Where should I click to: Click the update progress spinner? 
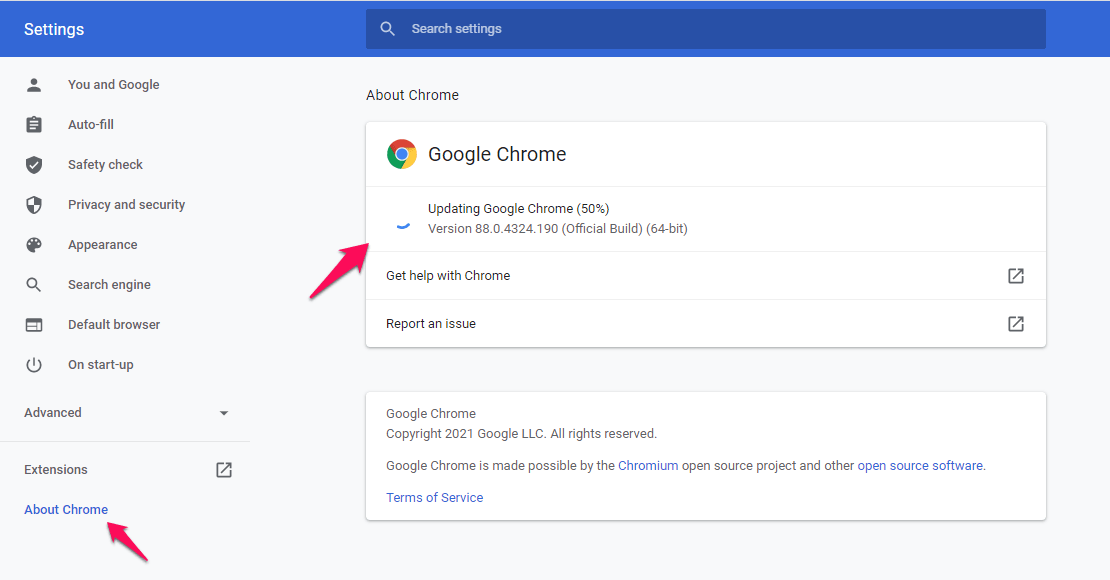403,226
